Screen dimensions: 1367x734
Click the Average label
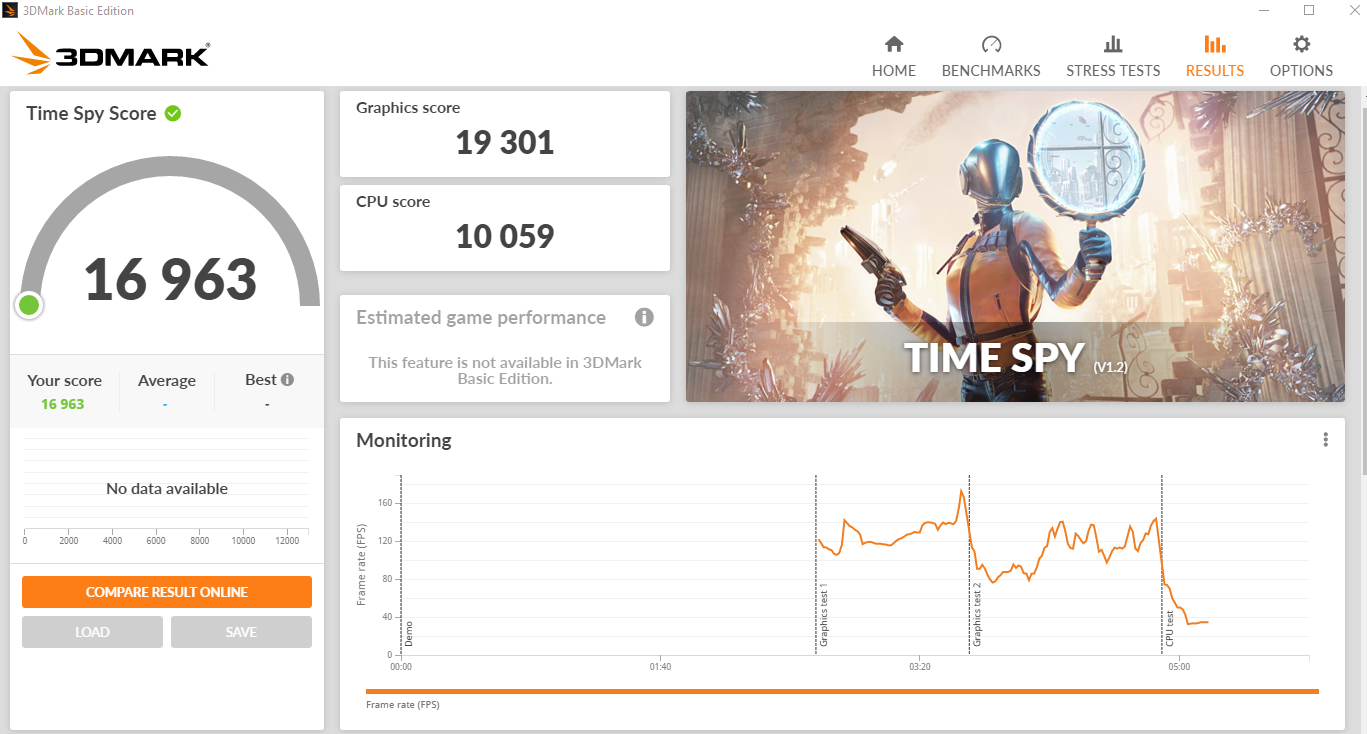click(x=167, y=381)
